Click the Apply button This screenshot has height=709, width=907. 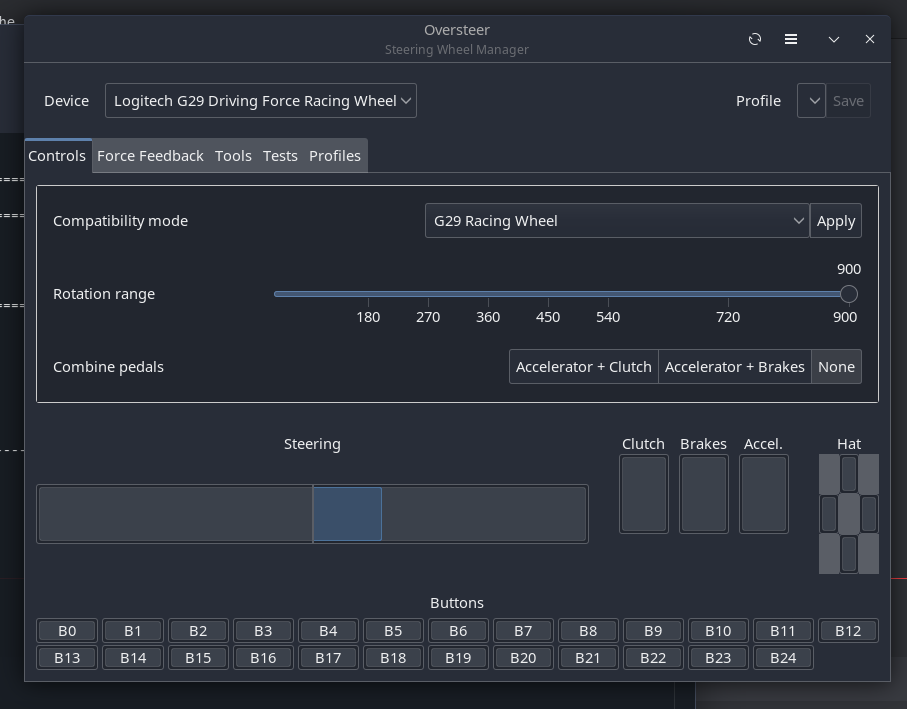point(836,221)
